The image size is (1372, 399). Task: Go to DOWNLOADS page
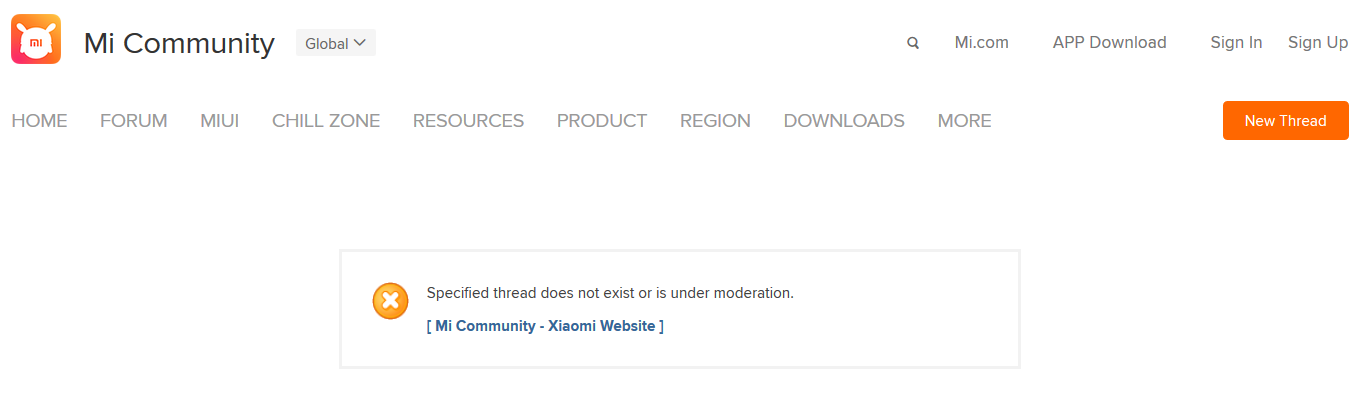tap(844, 121)
